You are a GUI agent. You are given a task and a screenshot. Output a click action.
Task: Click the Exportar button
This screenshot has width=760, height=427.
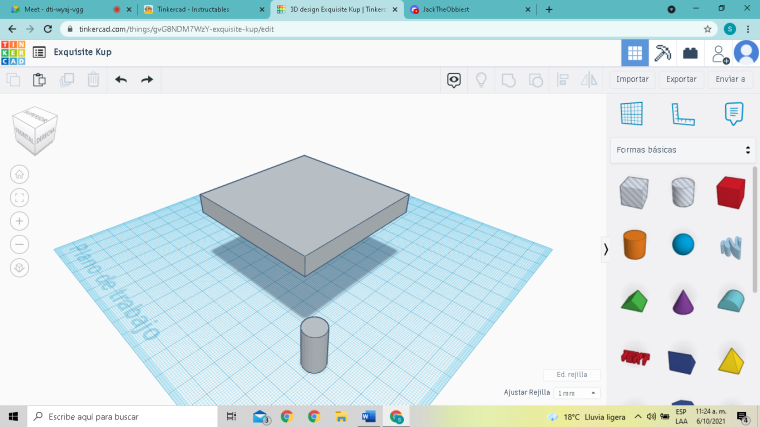(681, 80)
